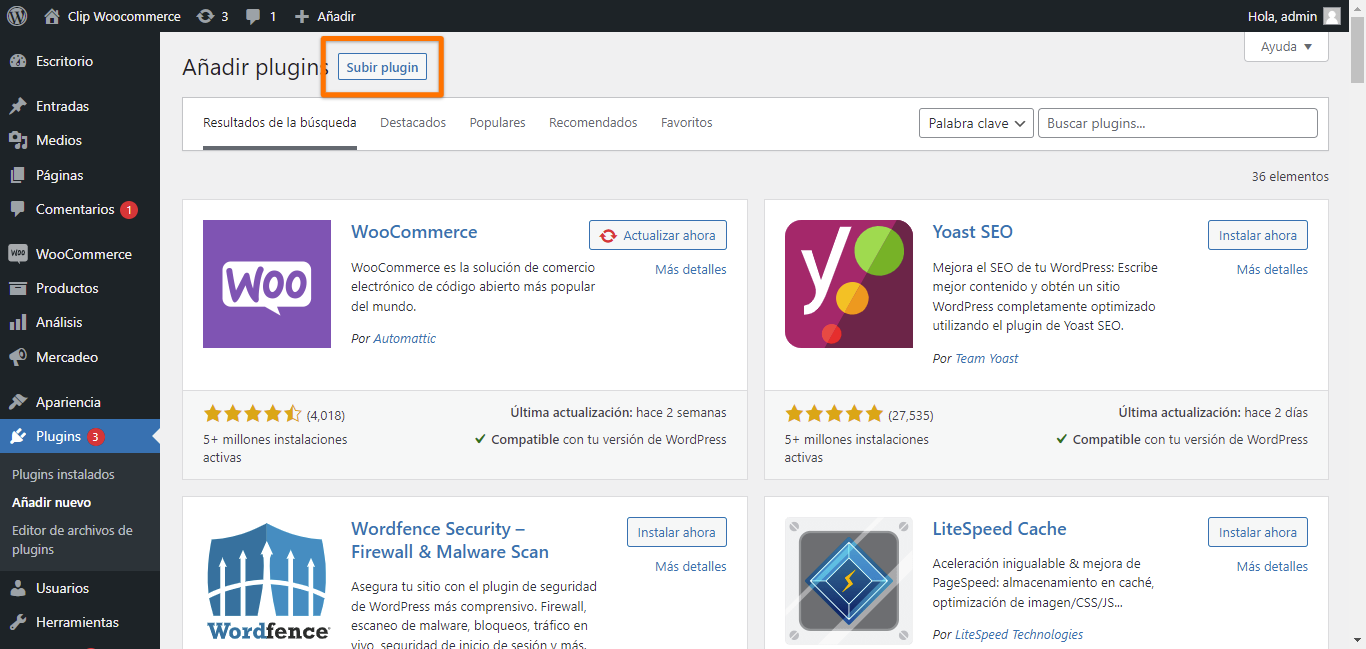
Task: Click the Wordfence plugin logo image
Action: [267, 581]
